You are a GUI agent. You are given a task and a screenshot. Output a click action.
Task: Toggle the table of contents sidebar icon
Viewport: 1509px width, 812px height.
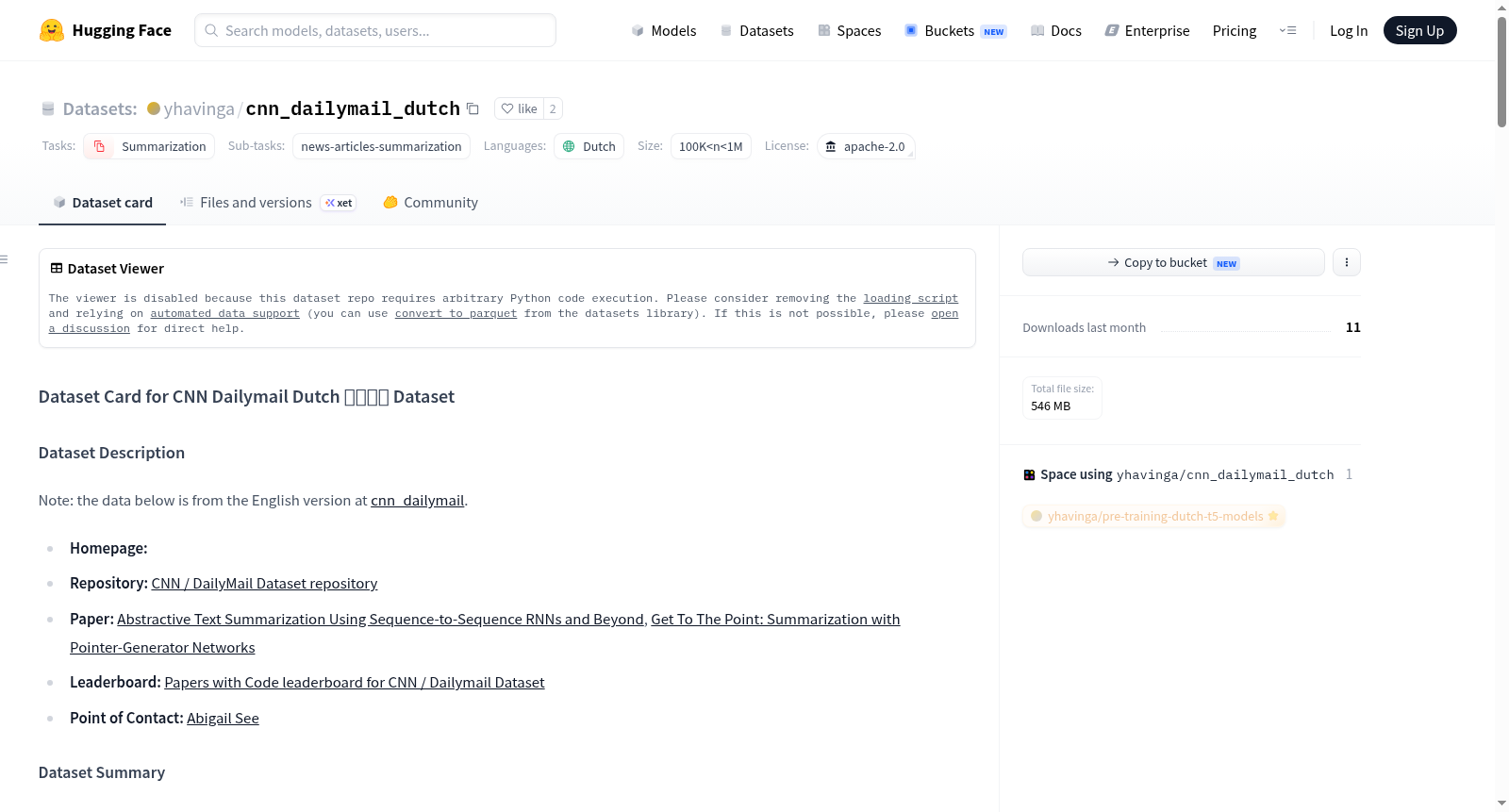[x=5, y=259]
